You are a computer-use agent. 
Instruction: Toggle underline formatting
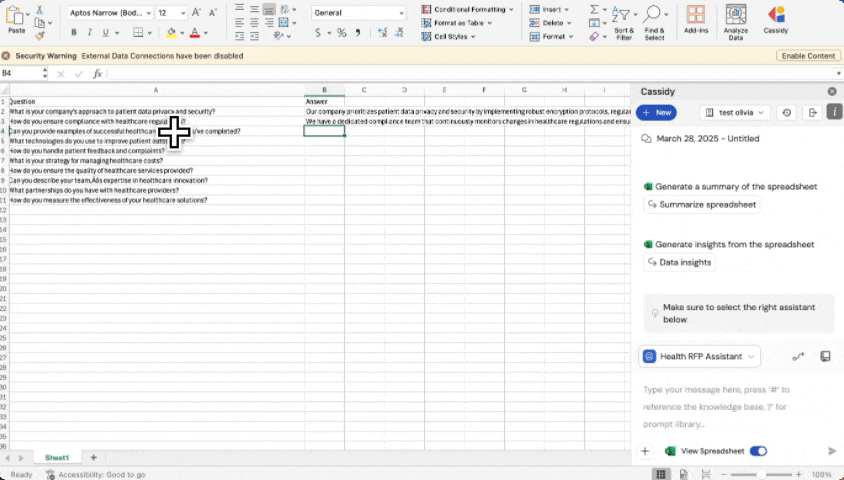(x=106, y=33)
